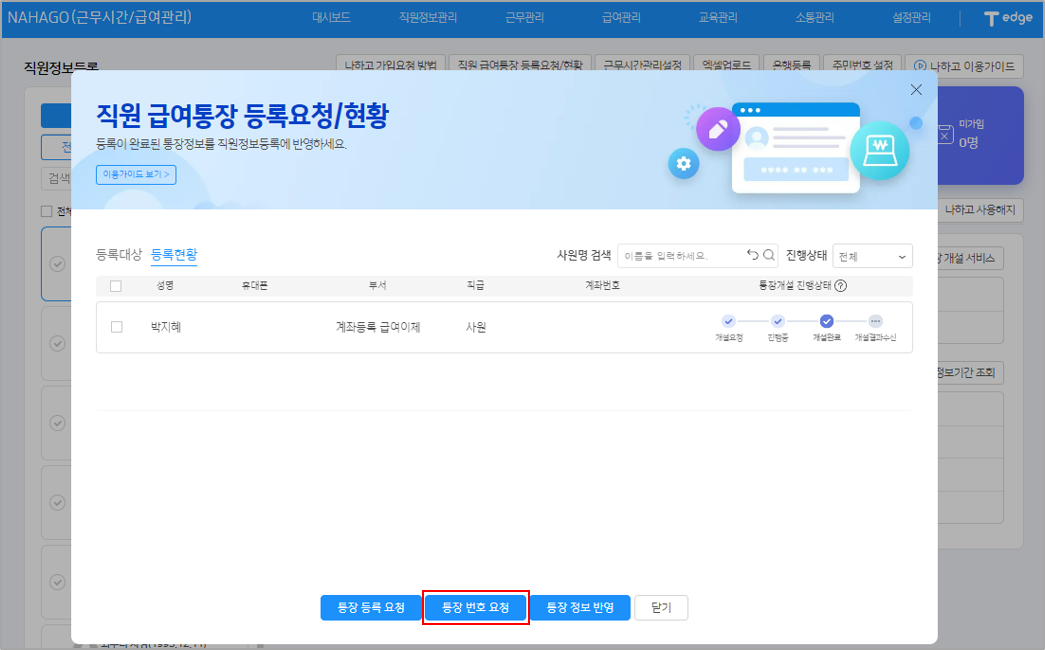Select the 등록현황 tab
This screenshot has height=650, width=1045.
(x=174, y=254)
